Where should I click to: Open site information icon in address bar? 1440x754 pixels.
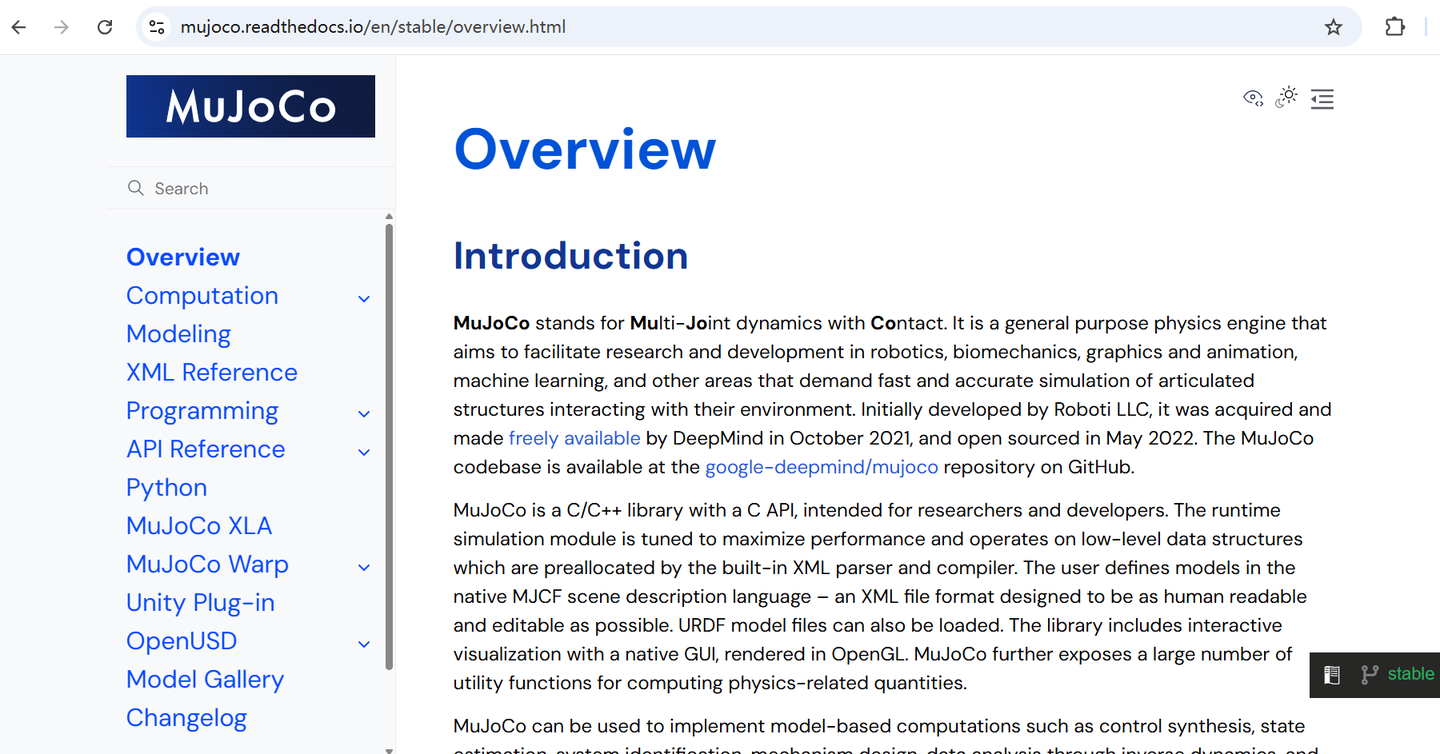[x=157, y=27]
